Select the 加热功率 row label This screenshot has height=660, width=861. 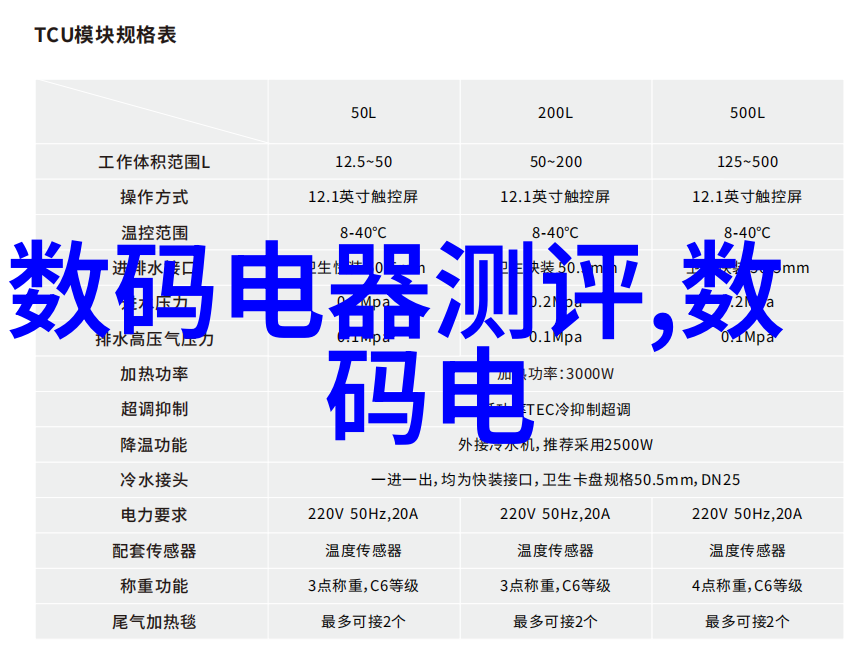[x=154, y=374]
